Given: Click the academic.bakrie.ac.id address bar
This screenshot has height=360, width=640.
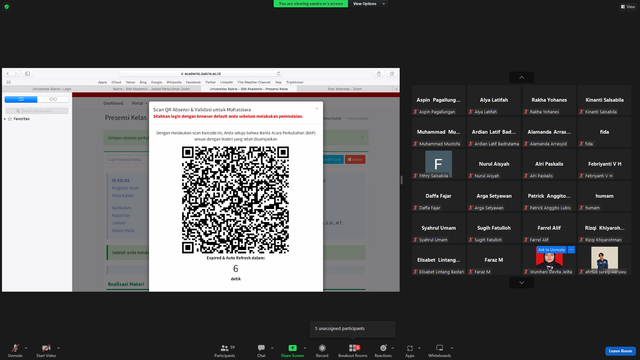Looking at the screenshot, I should [201, 73].
